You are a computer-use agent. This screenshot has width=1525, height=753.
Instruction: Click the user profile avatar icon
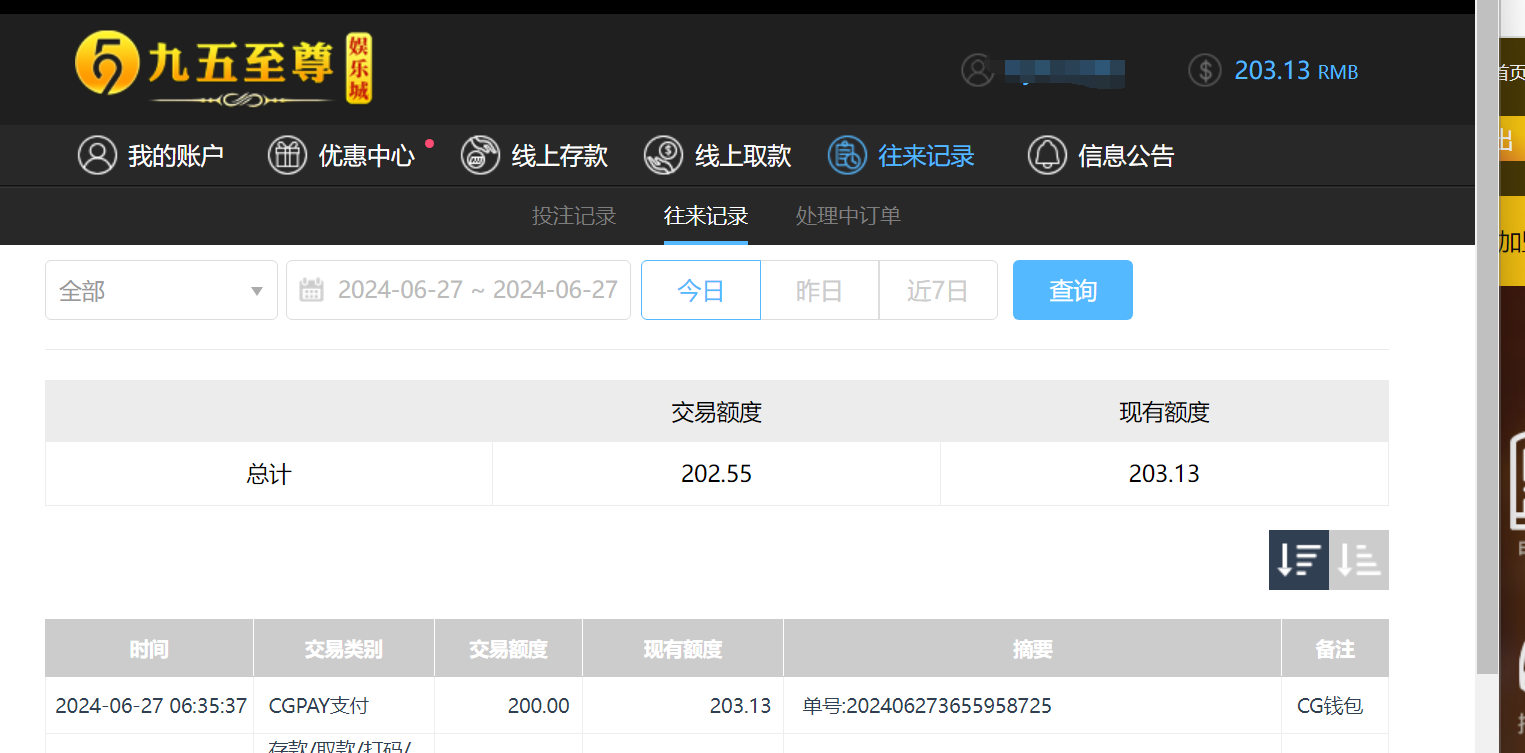tap(978, 70)
